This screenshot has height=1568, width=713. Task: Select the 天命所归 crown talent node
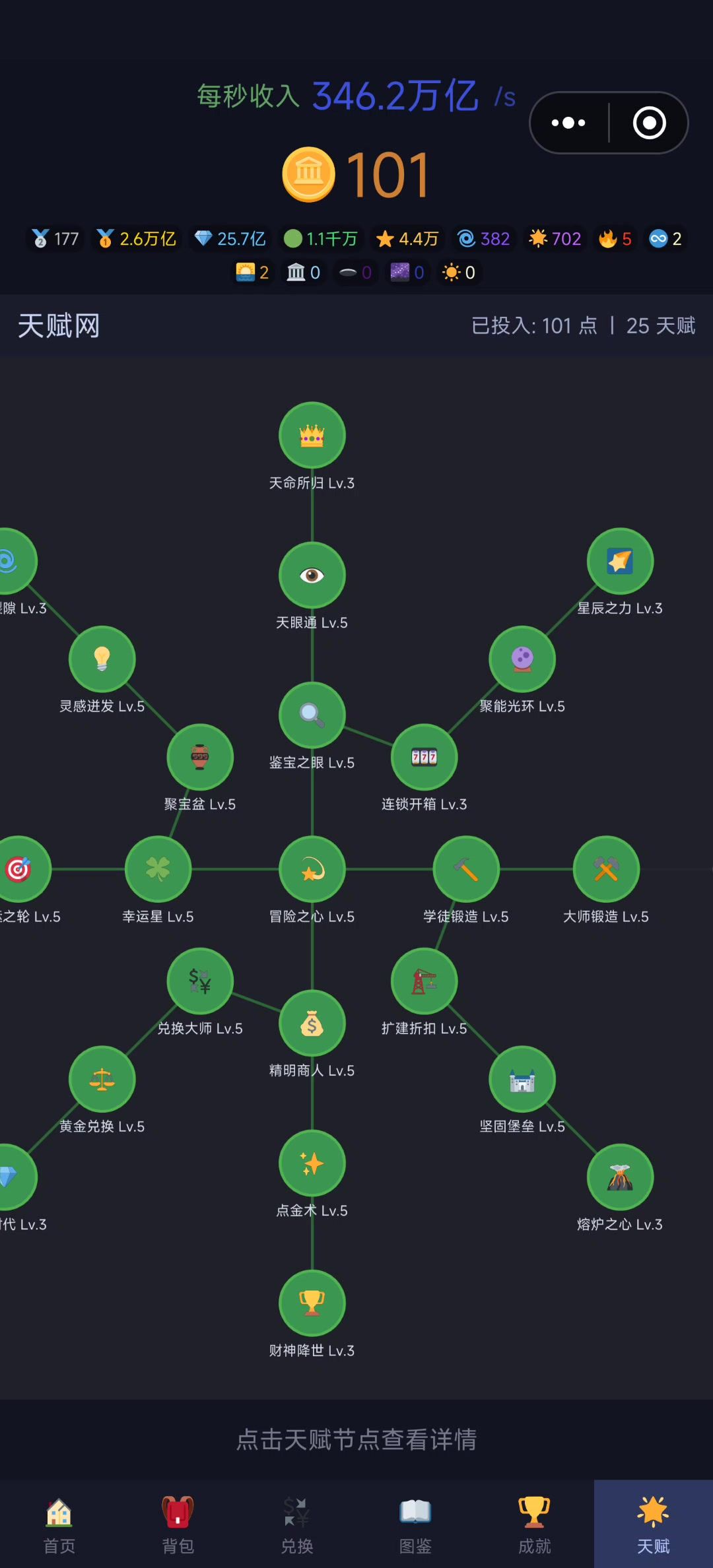(312, 436)
